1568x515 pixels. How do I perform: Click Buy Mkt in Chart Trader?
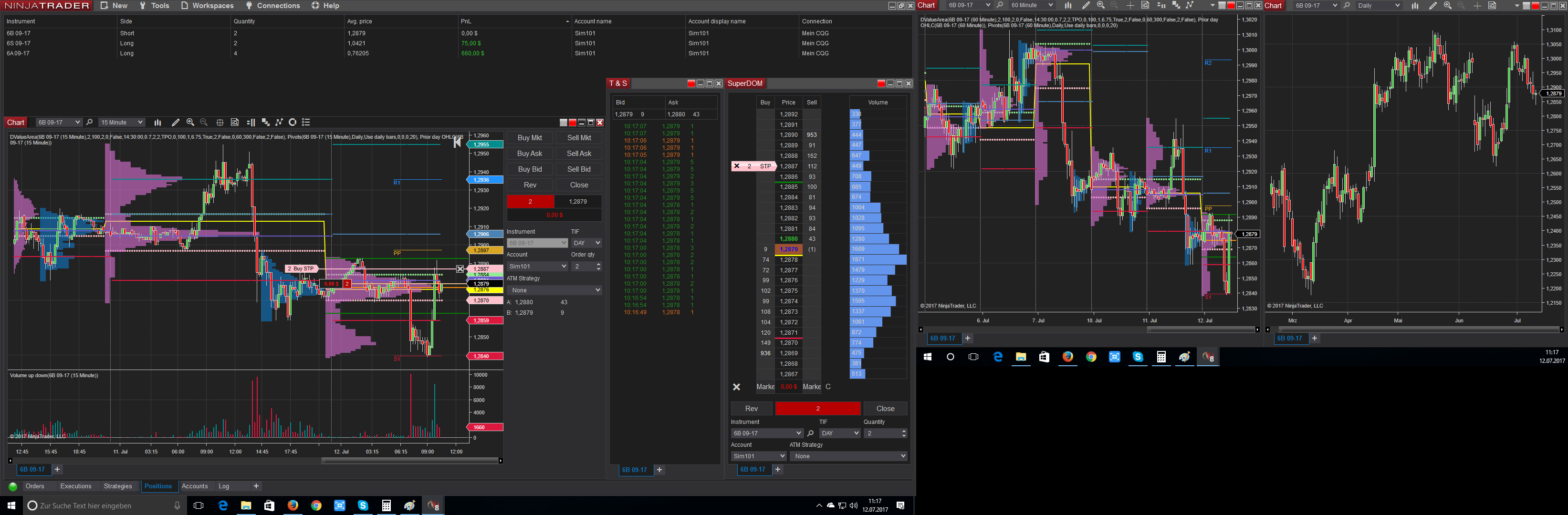pyautogui.click(x=530, y=138)
